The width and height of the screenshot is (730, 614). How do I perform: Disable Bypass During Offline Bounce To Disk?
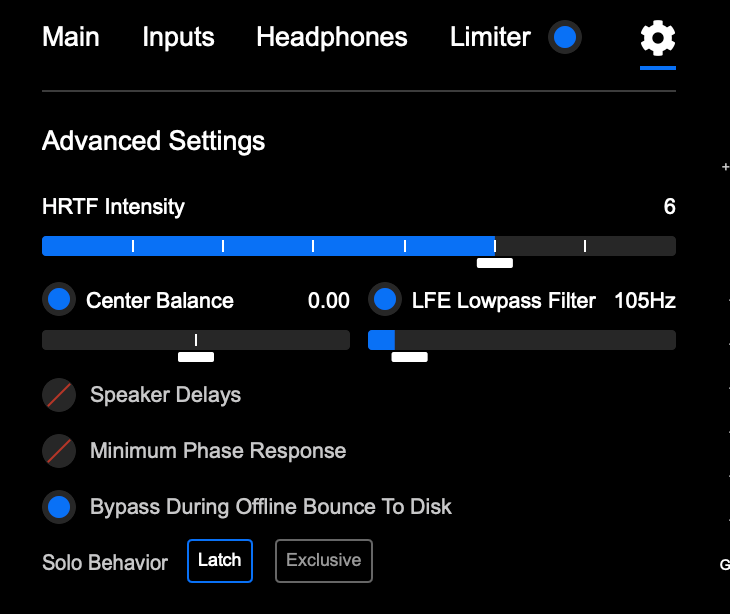coord(60,507)
